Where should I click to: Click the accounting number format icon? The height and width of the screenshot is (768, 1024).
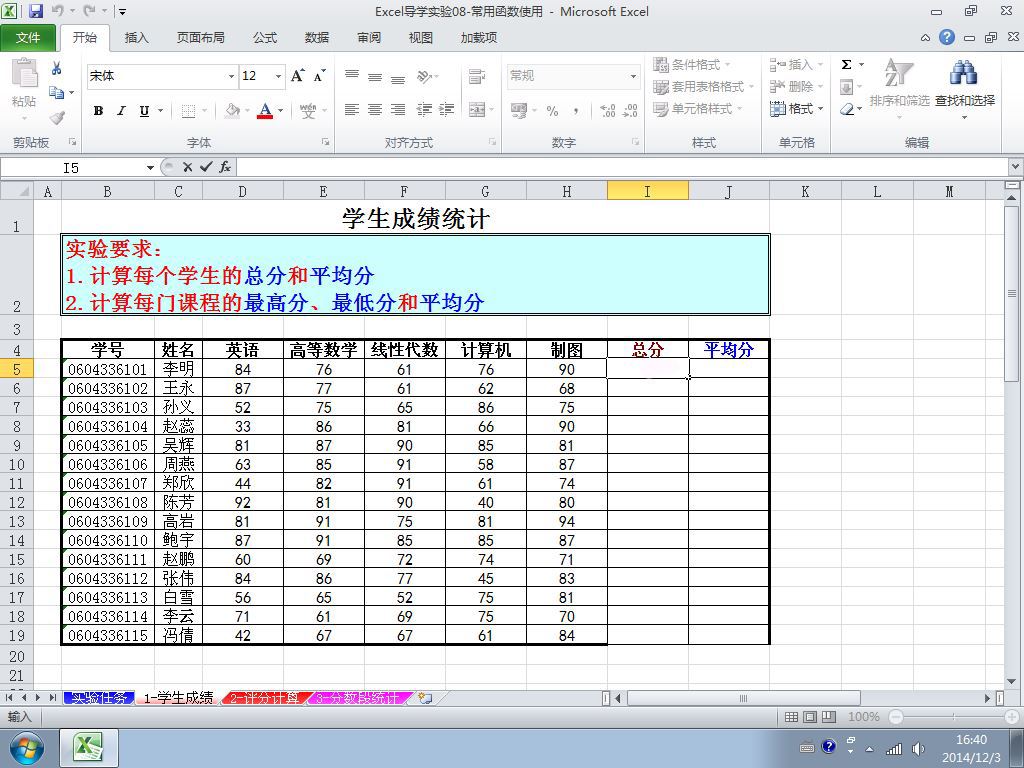[x=519, y=110]
